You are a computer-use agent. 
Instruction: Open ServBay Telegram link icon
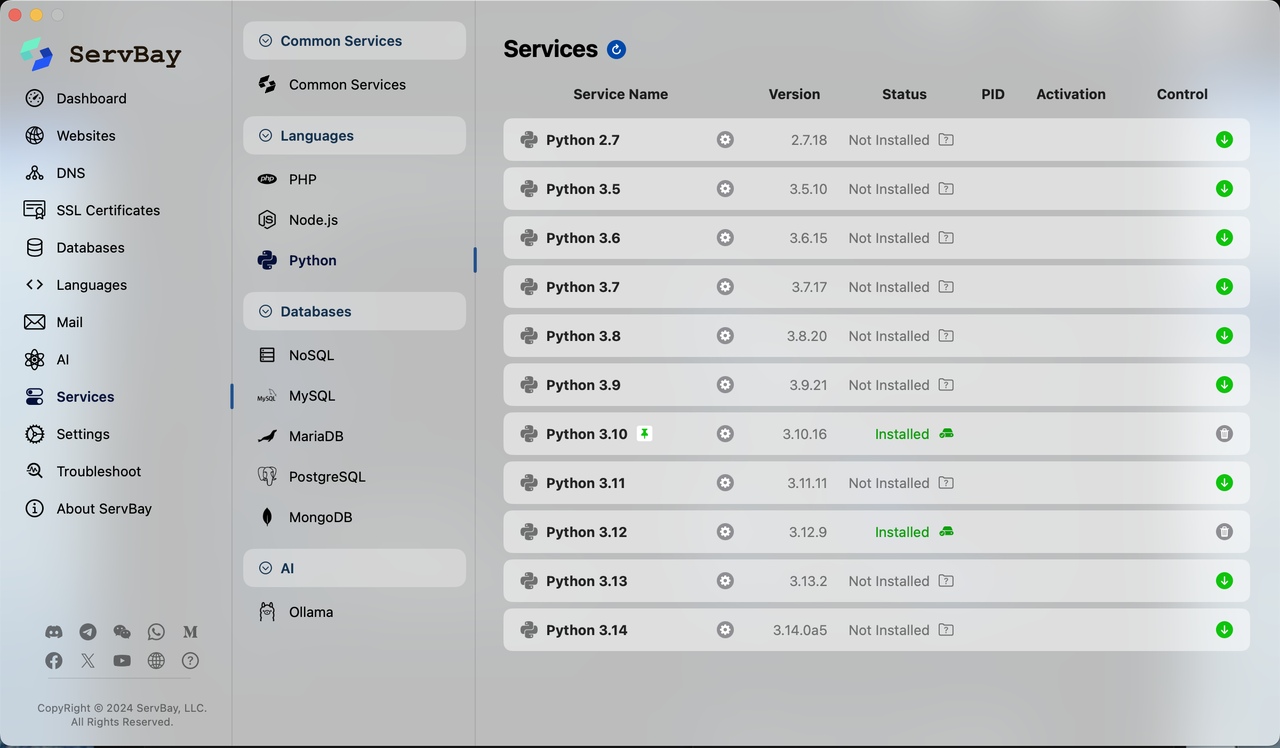click(88, 632)
